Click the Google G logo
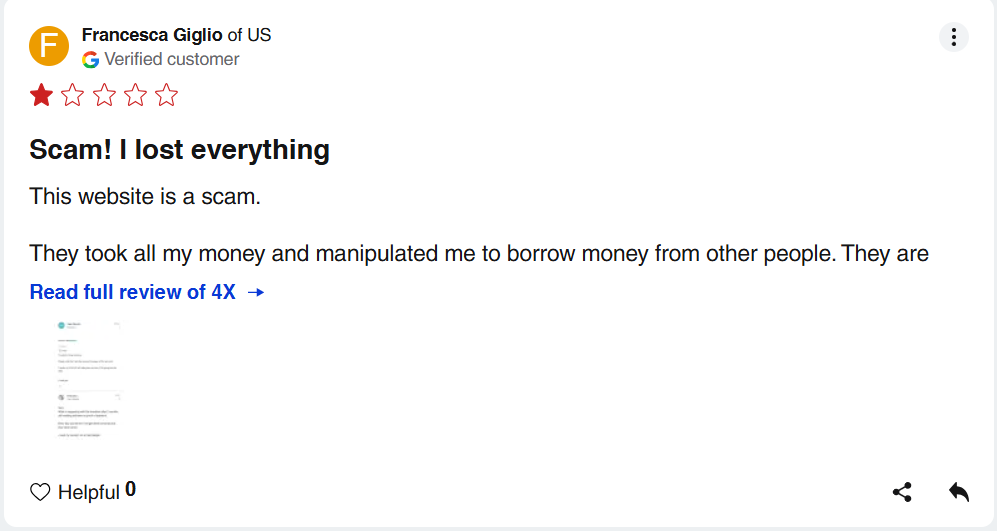This screenshot has height=531, width=997. pos(90,60)
